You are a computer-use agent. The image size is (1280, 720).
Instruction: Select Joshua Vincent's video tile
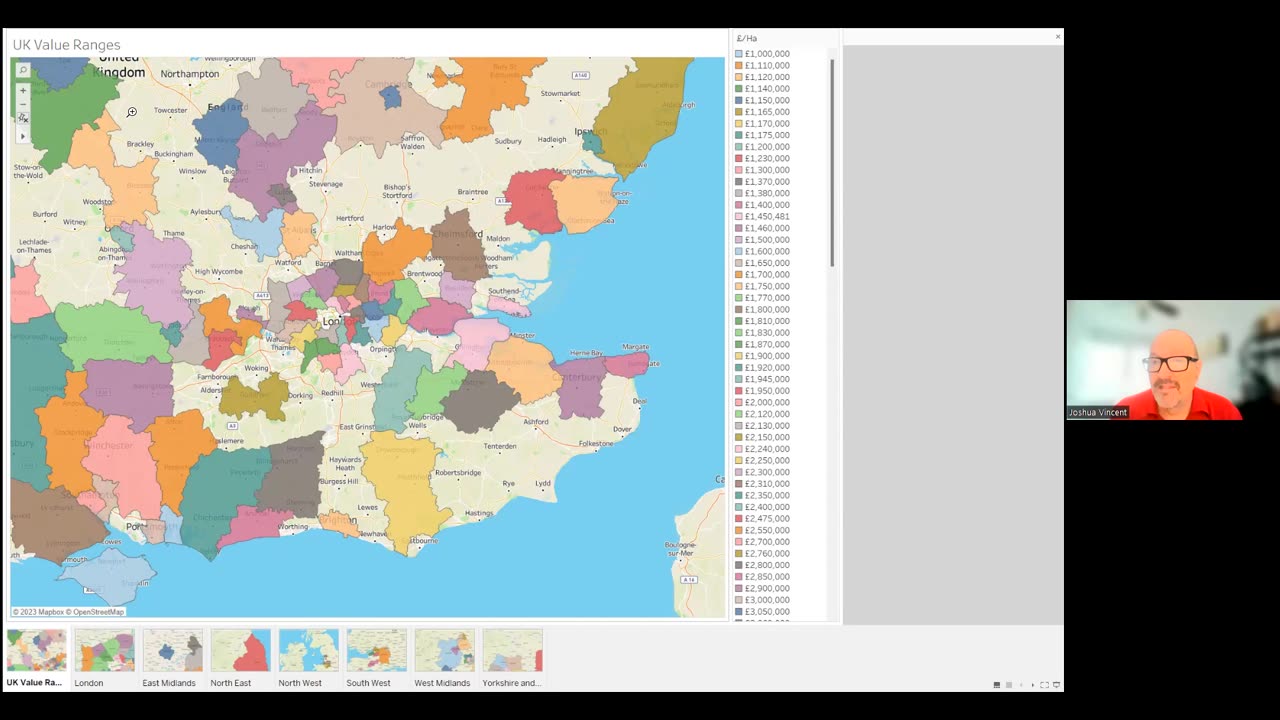point(1173,360)
